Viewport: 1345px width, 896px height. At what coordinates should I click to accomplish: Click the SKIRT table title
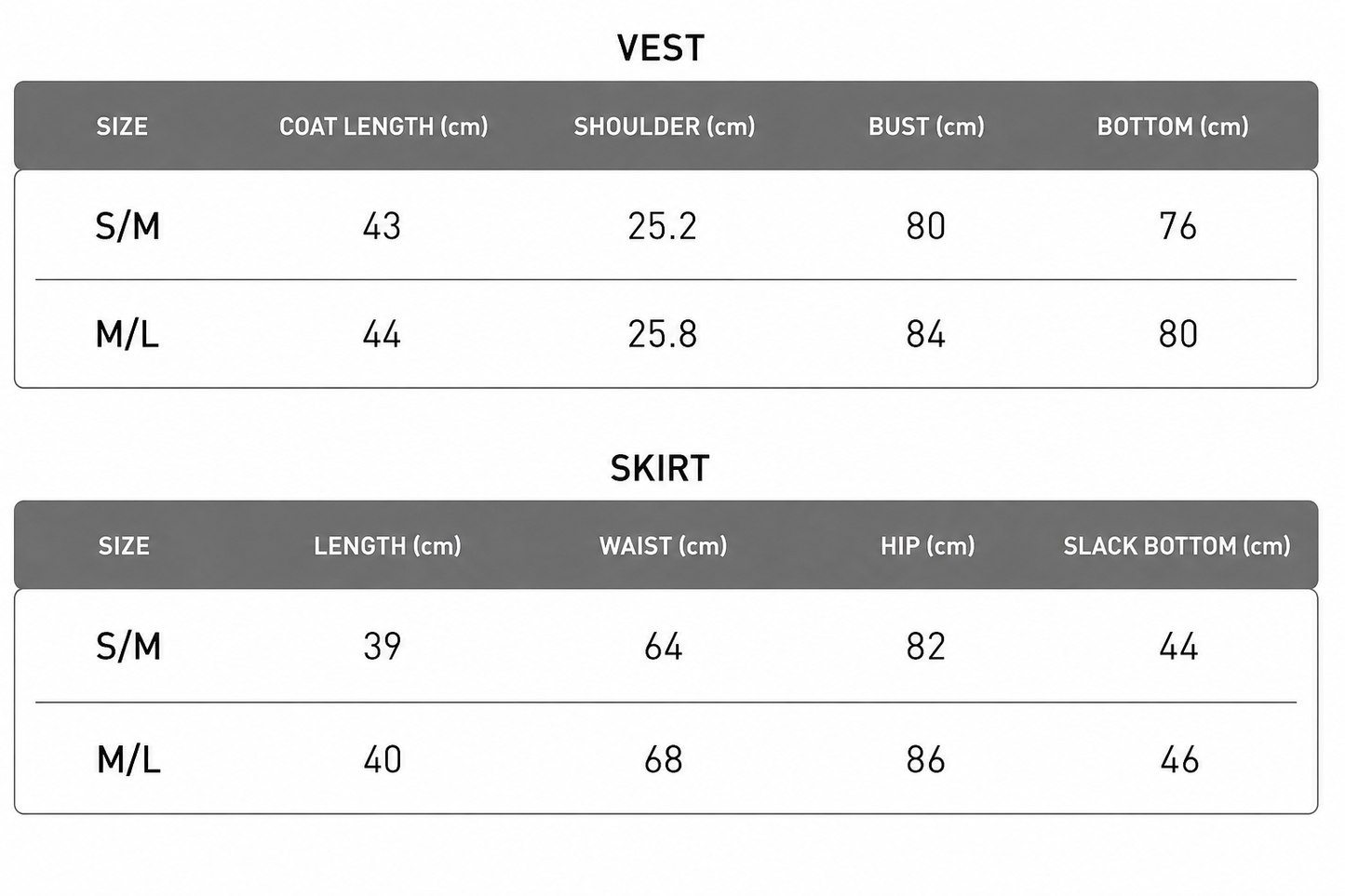click(660, 468)
